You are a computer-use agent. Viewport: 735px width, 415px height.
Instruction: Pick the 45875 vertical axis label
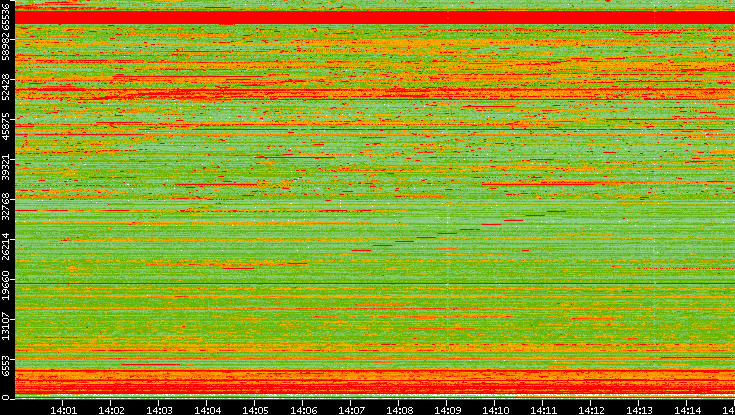coord(5,124)
